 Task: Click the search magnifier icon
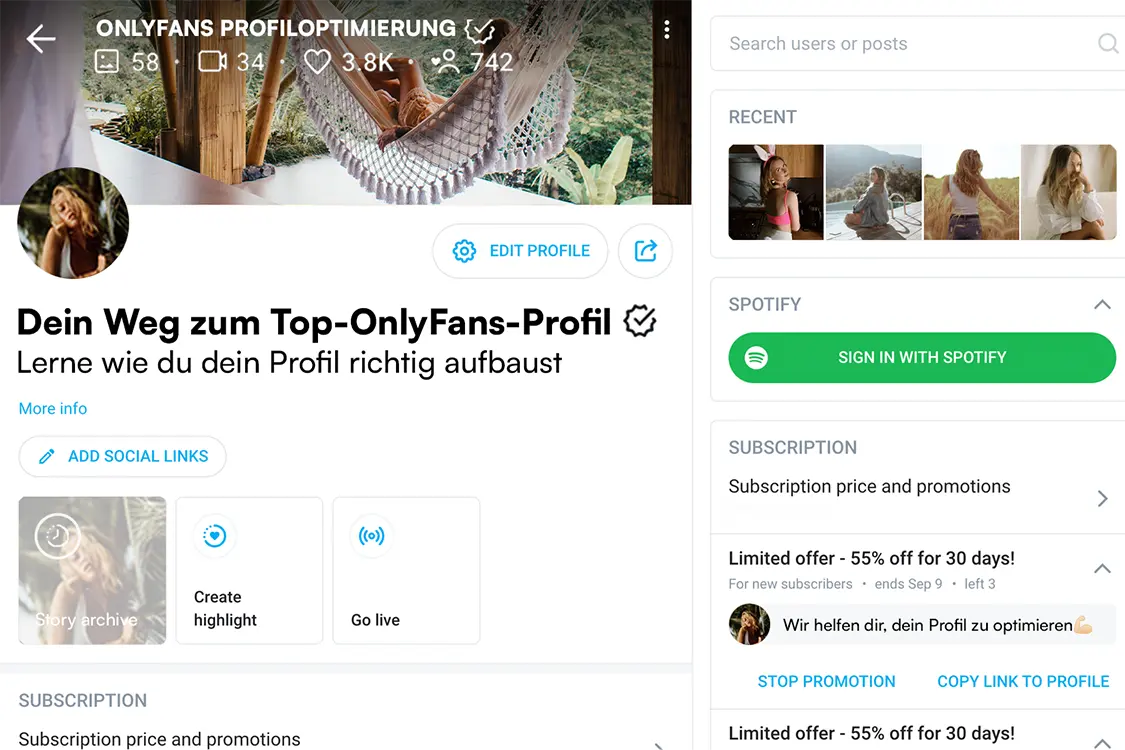point(1107,43)
